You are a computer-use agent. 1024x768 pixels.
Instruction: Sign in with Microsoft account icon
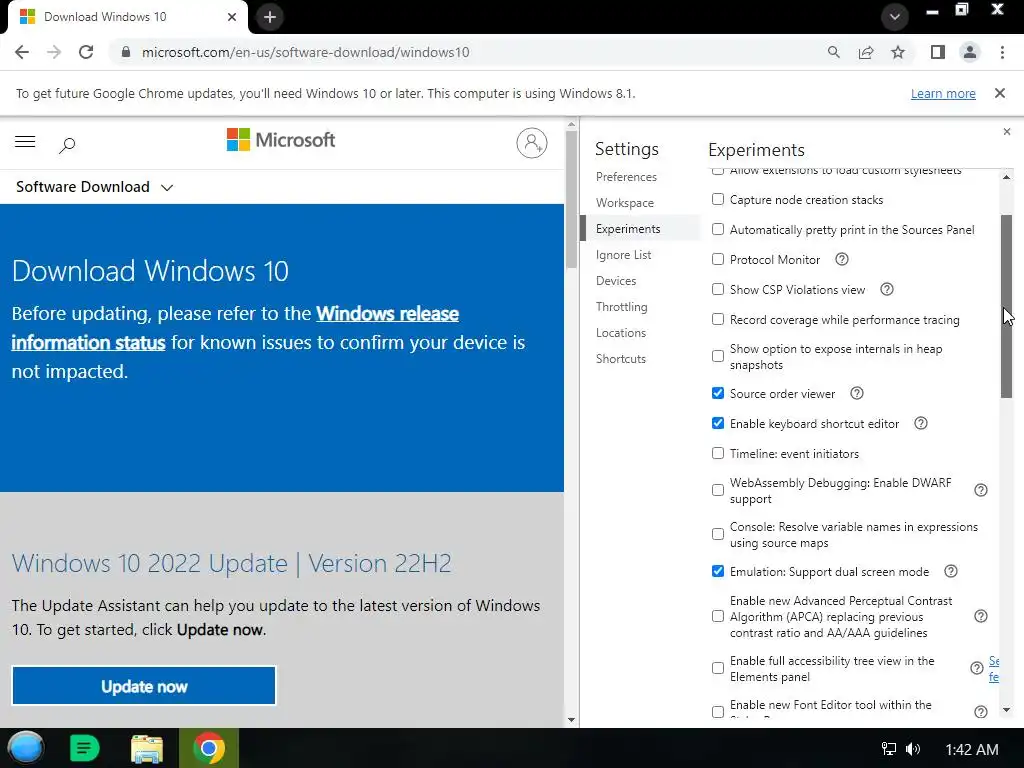(x=532, y=143)
